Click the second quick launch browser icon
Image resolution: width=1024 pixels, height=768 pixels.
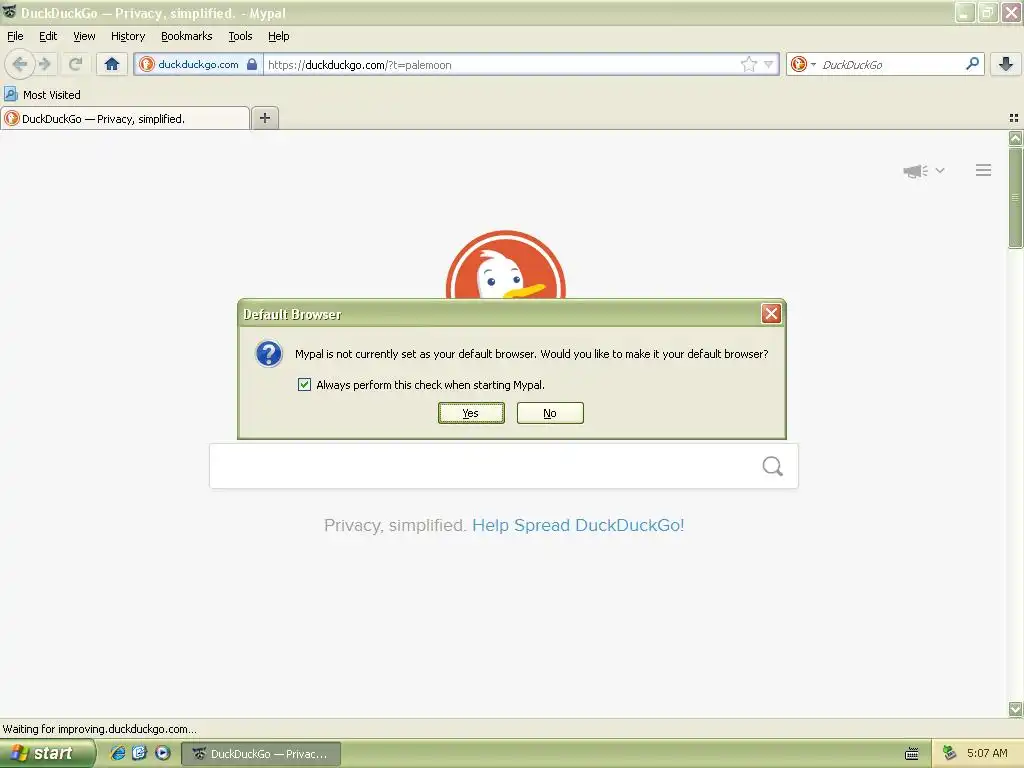[140, 753]
